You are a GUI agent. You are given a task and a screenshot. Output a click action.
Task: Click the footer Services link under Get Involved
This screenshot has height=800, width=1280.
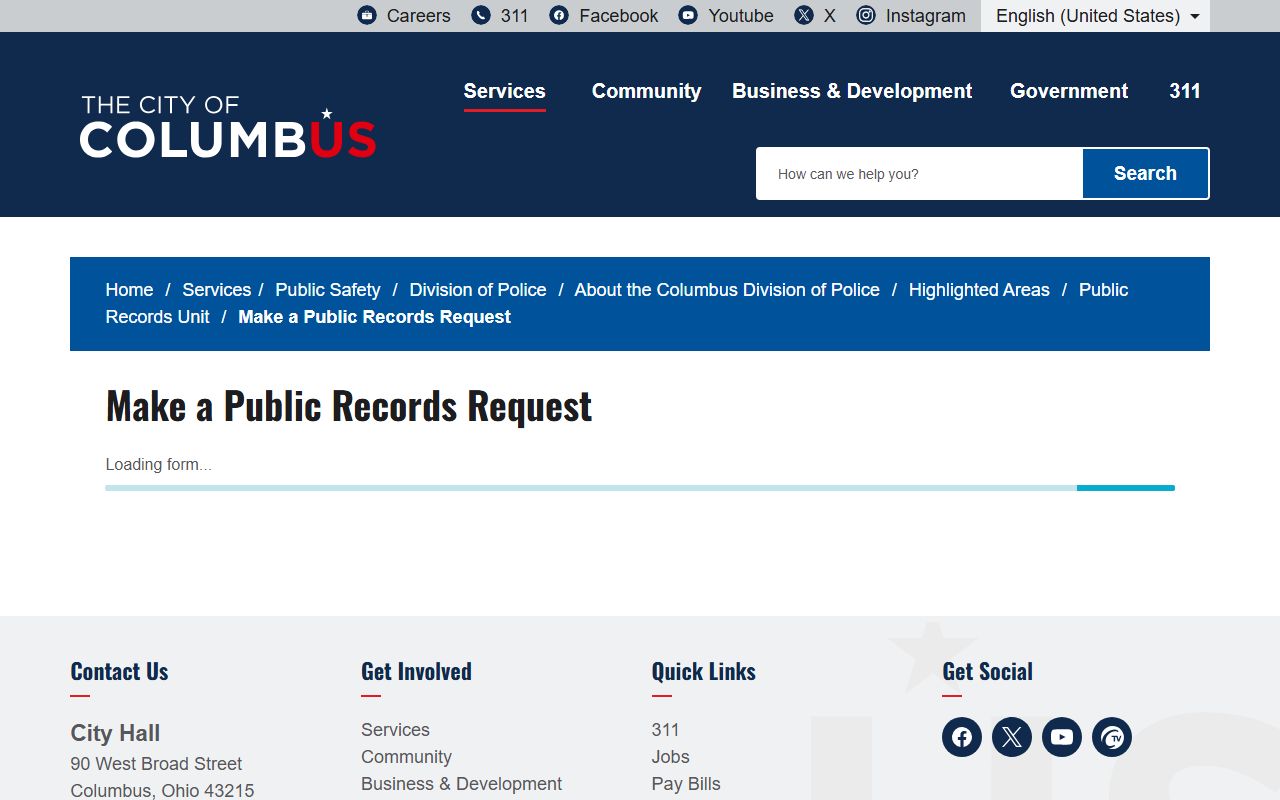[x=395, y=730]
